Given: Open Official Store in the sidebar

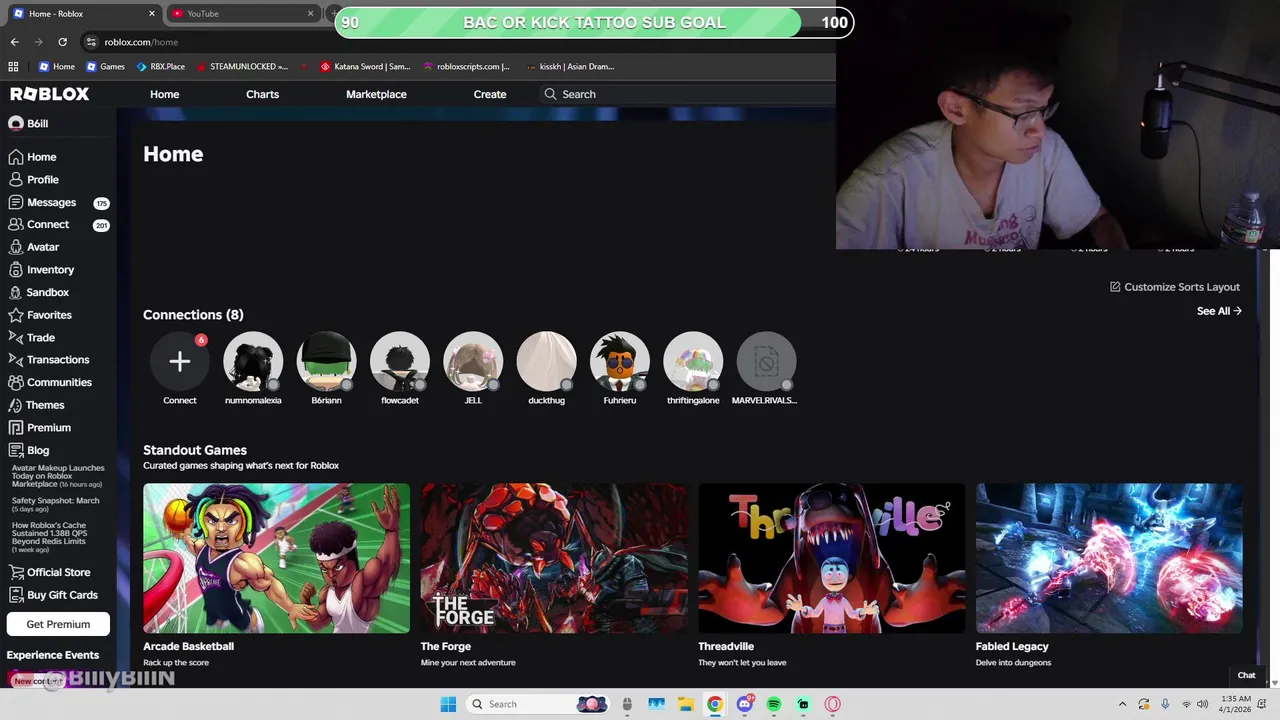Looking at the screenshot, I should coord(49,572).
